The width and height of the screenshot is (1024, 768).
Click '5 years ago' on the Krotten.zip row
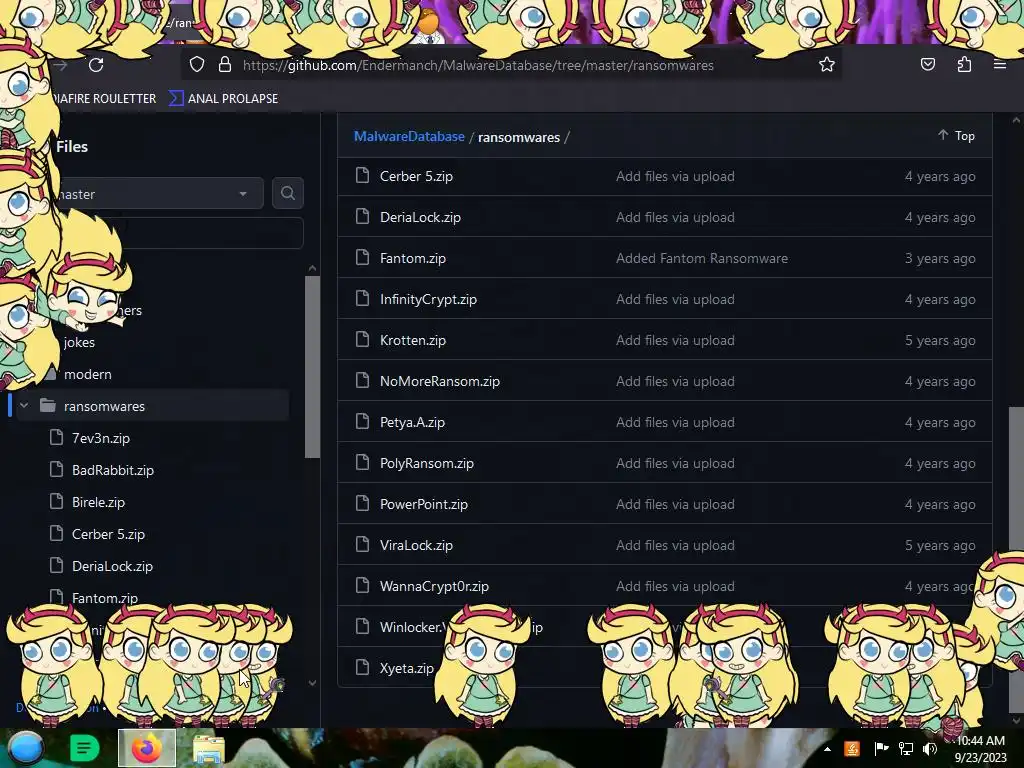[940, 340]
